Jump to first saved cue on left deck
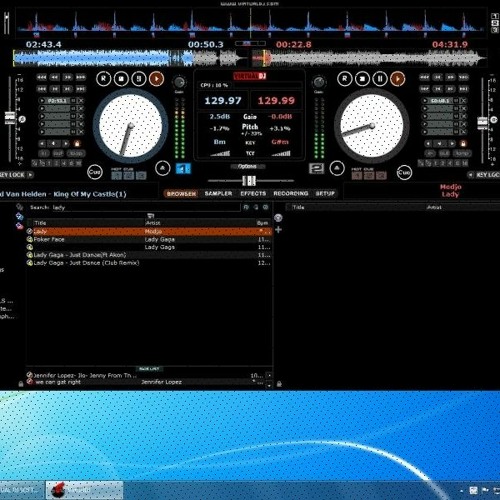 42,100
